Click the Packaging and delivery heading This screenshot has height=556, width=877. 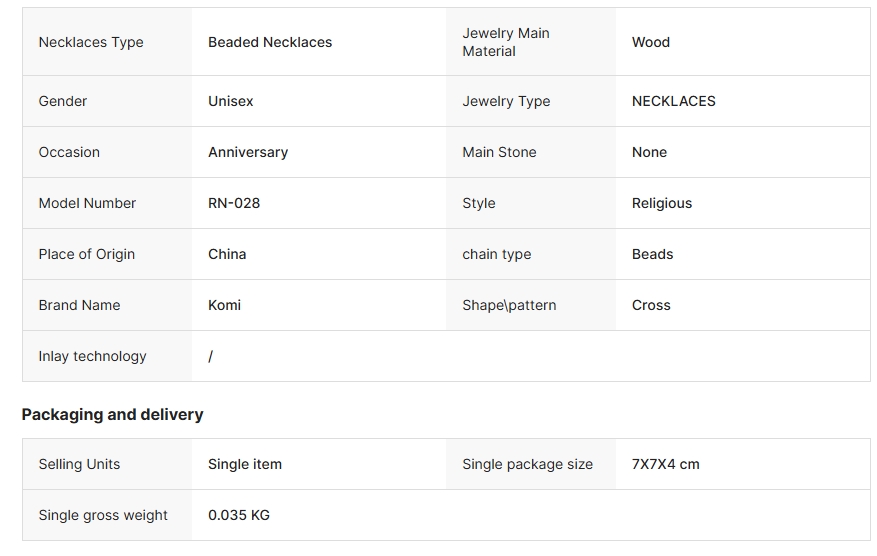(112, 414)
